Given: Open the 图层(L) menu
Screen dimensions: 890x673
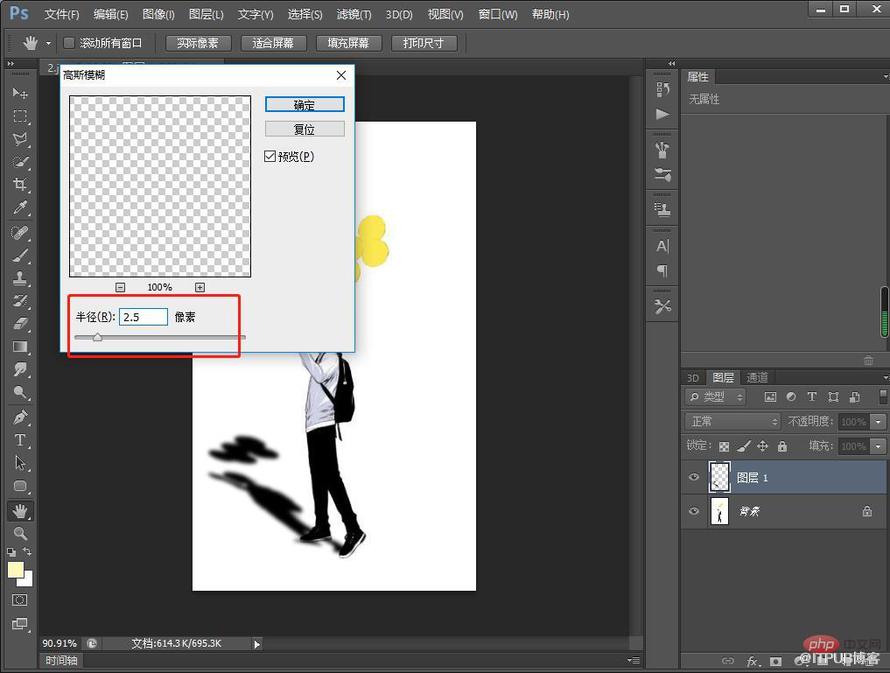Looking at the screenshot, I should click(206, 14).
